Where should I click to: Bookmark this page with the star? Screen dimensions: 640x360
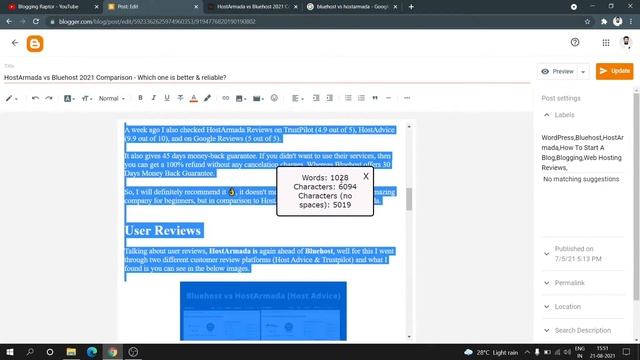[x=587, y=22]
